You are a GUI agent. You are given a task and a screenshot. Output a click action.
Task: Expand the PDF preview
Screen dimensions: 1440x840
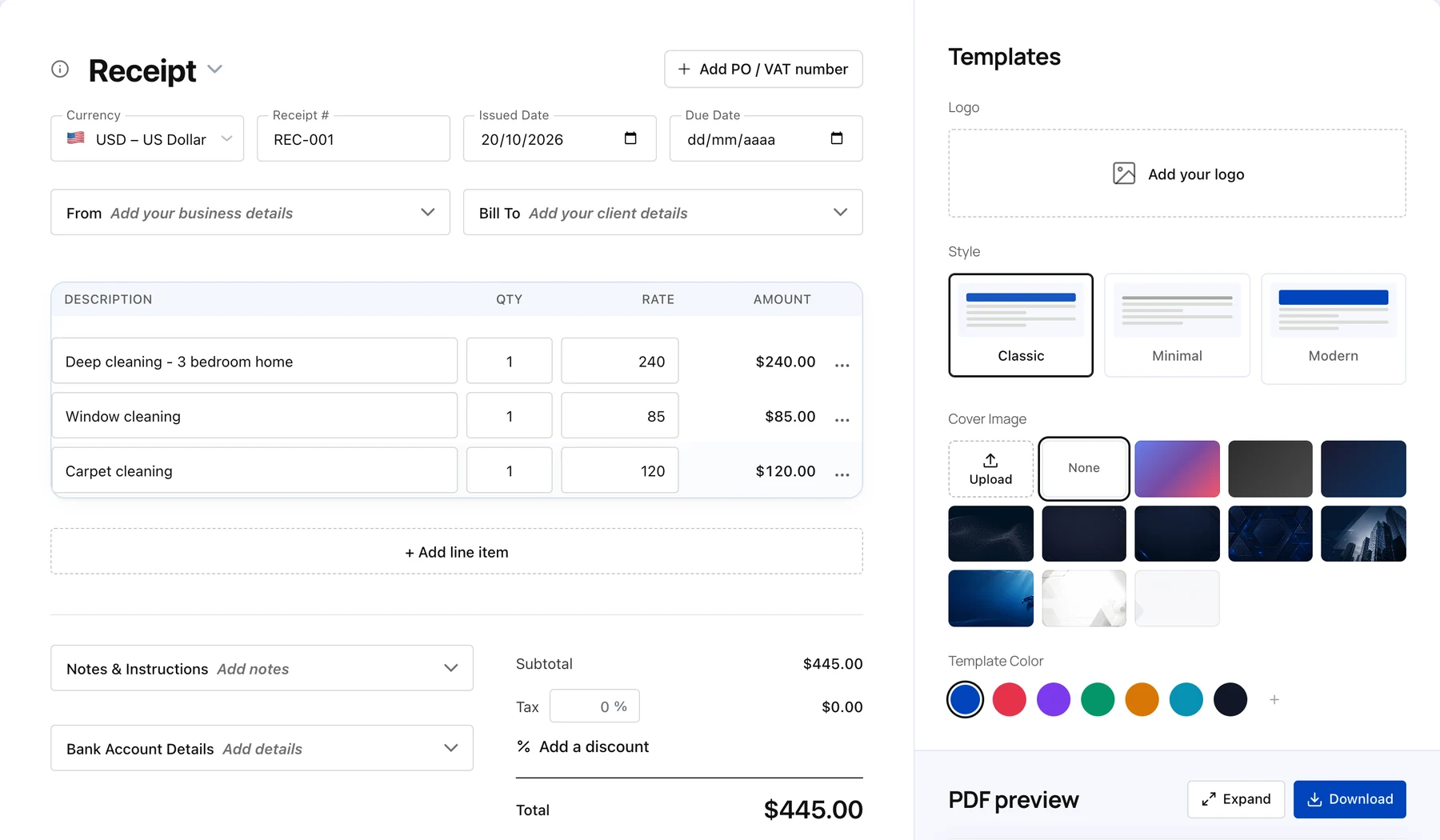(1236, 799)
